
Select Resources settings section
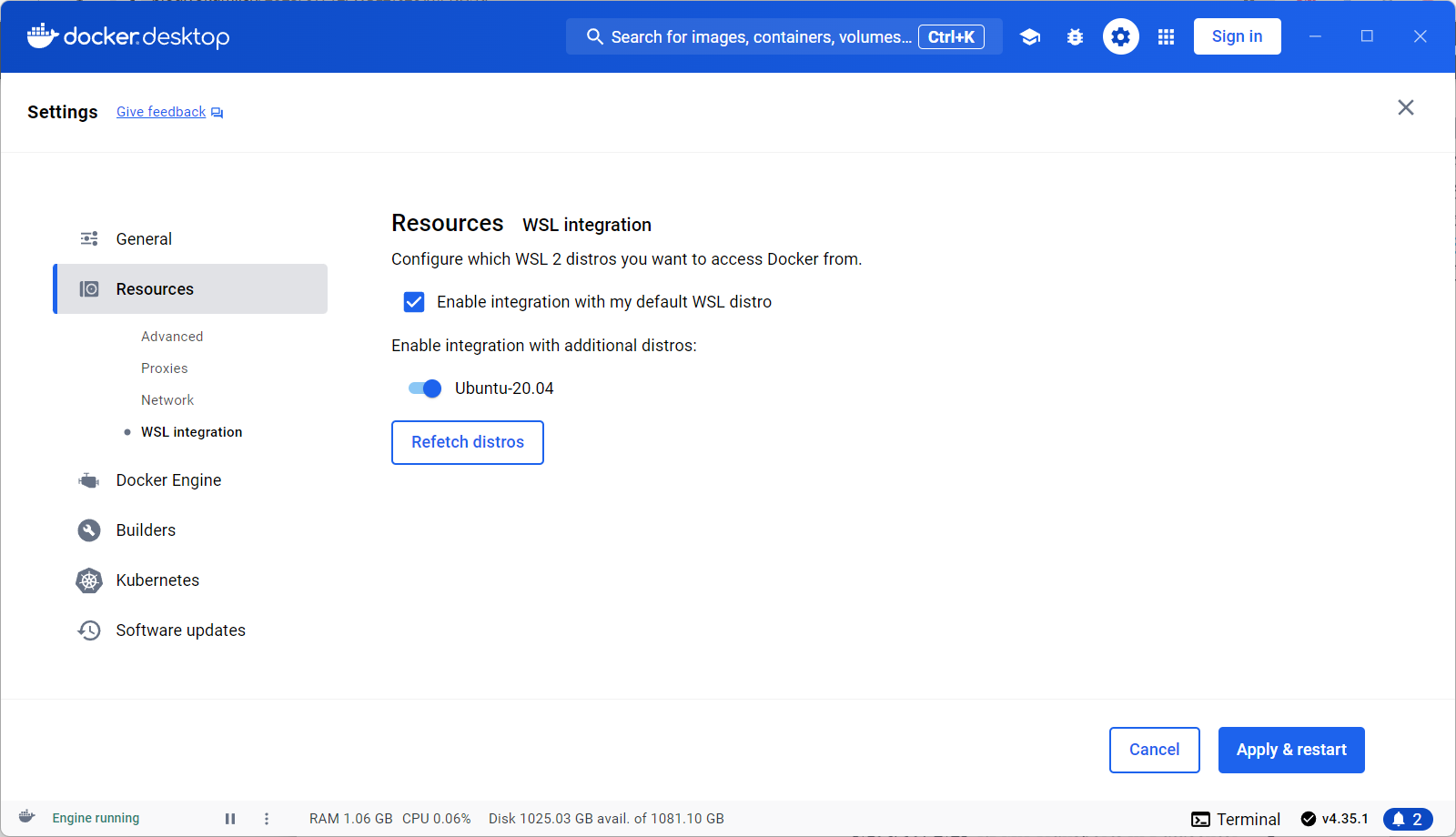tap(191, 288)
